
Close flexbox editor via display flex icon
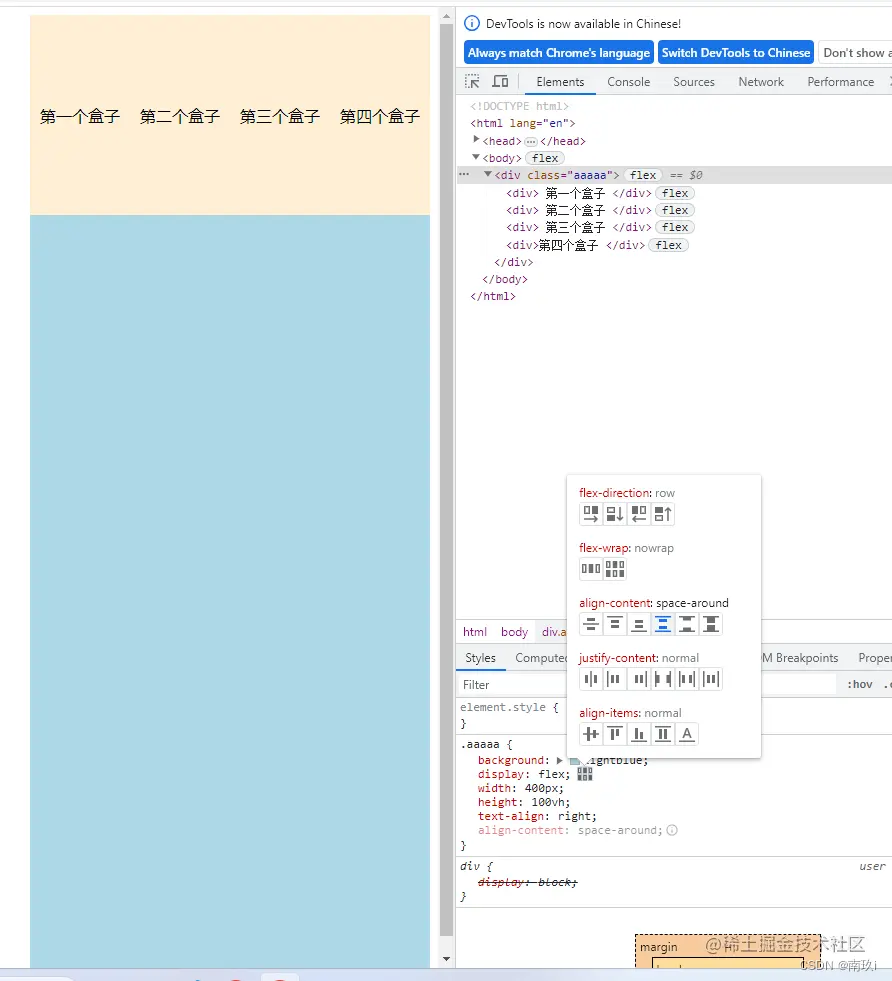click(585, 774)
